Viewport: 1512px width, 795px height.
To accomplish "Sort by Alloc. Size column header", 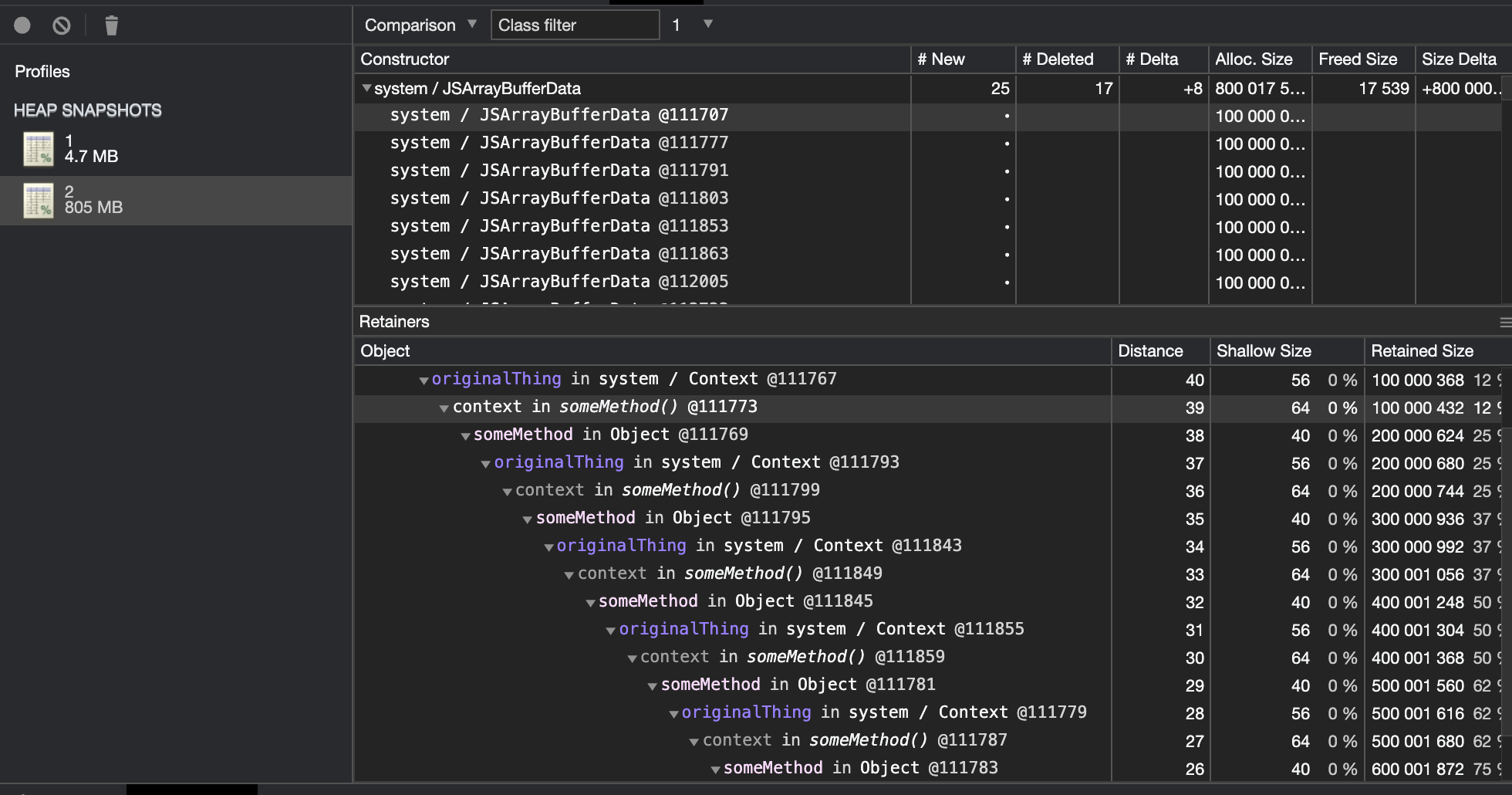I will [x=1261, y=59].
